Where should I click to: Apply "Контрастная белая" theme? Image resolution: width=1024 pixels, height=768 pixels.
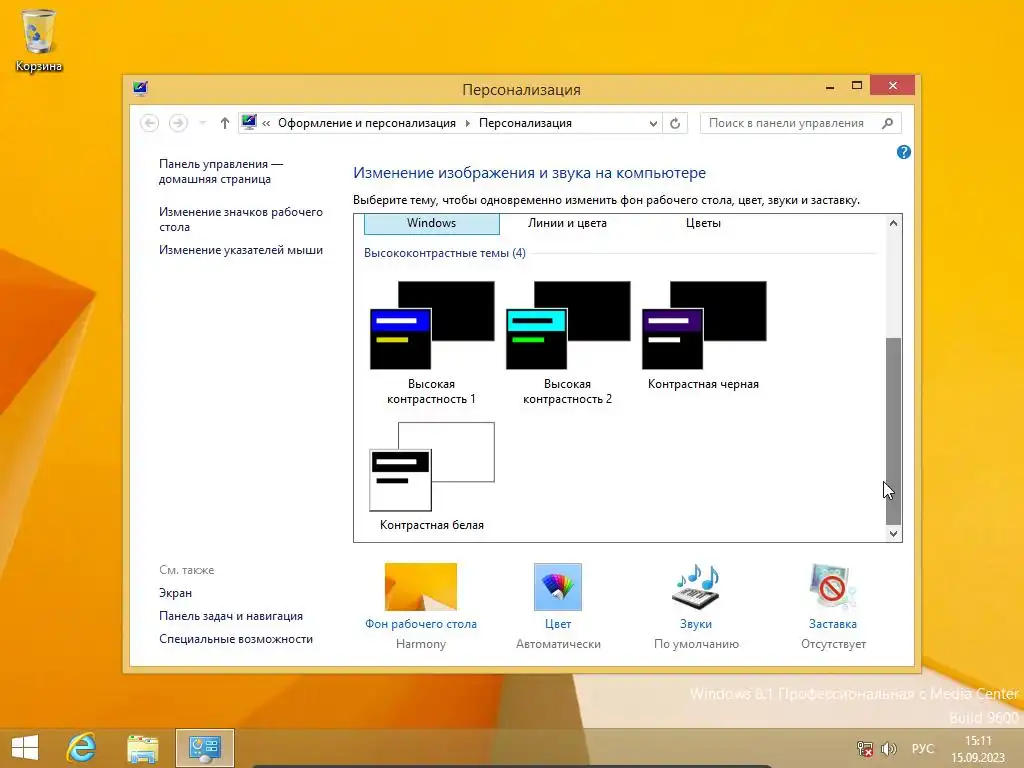point(432,477)
